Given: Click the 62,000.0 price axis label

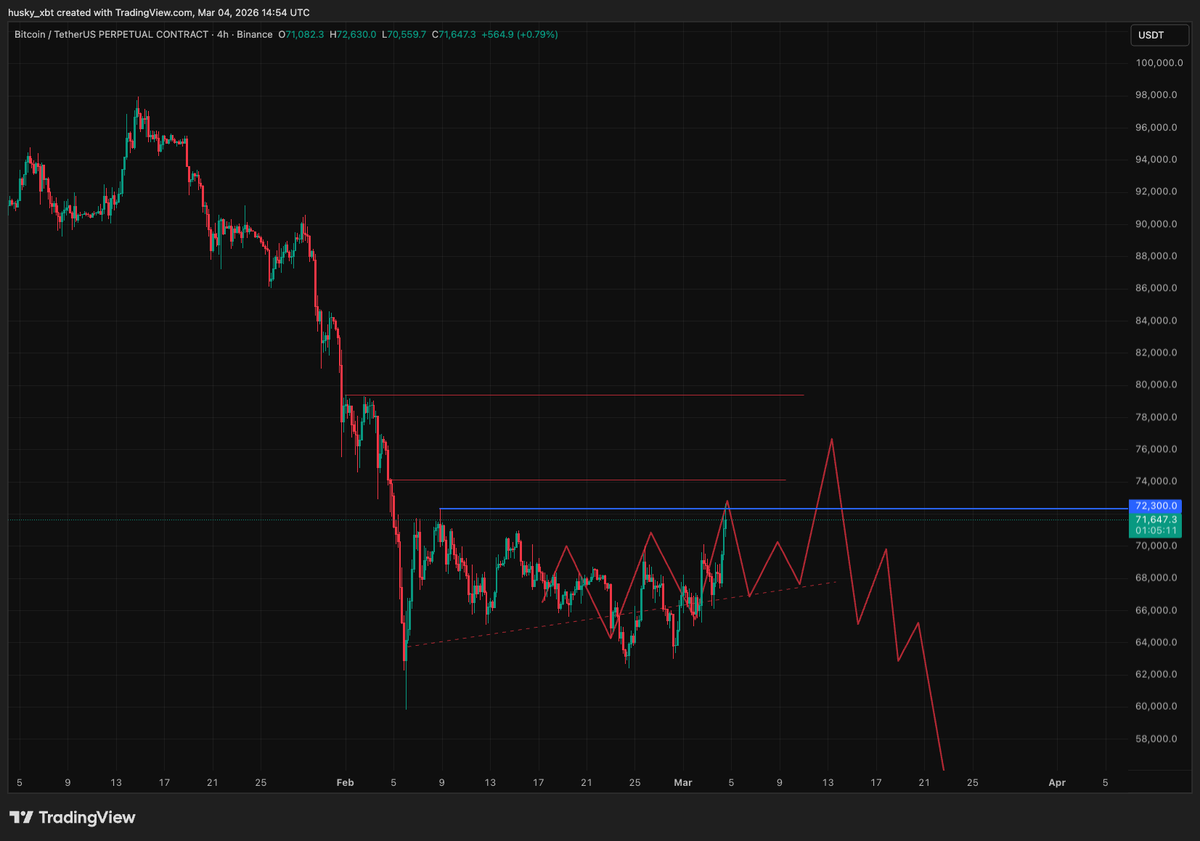Looking at the screenshot, I should [1158, 674].
